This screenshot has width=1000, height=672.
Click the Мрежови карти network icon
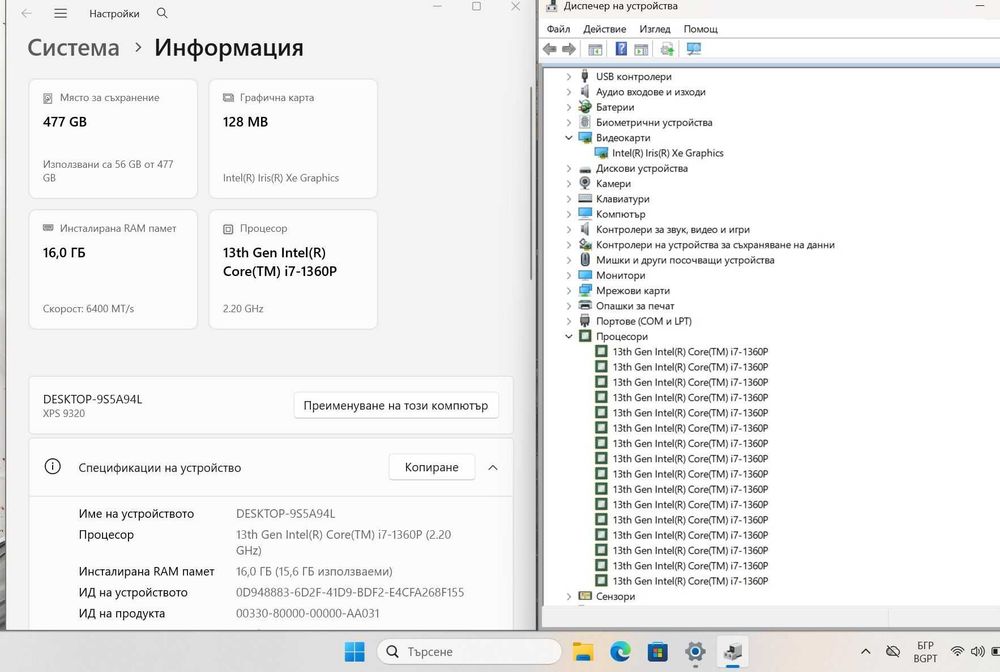tap(585, 291)
